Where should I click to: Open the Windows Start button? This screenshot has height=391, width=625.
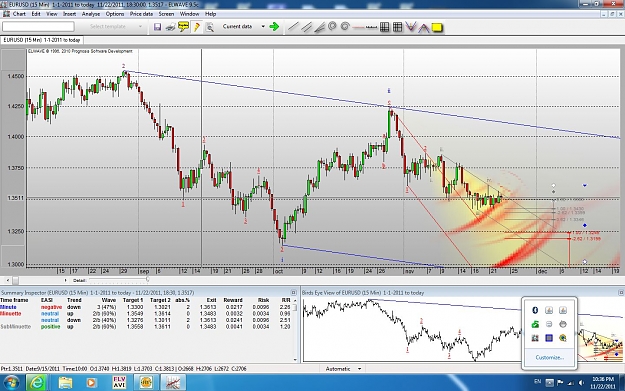[12, 383]
